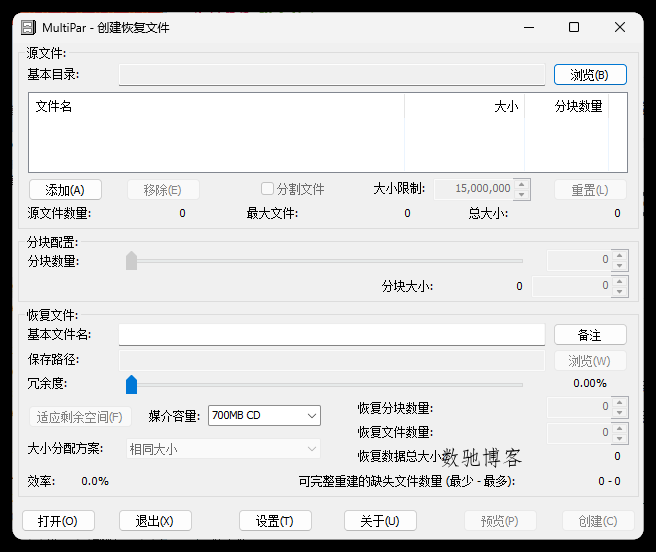
Task: Increase the 分块数量 spinner value
Action: (620, 255)
